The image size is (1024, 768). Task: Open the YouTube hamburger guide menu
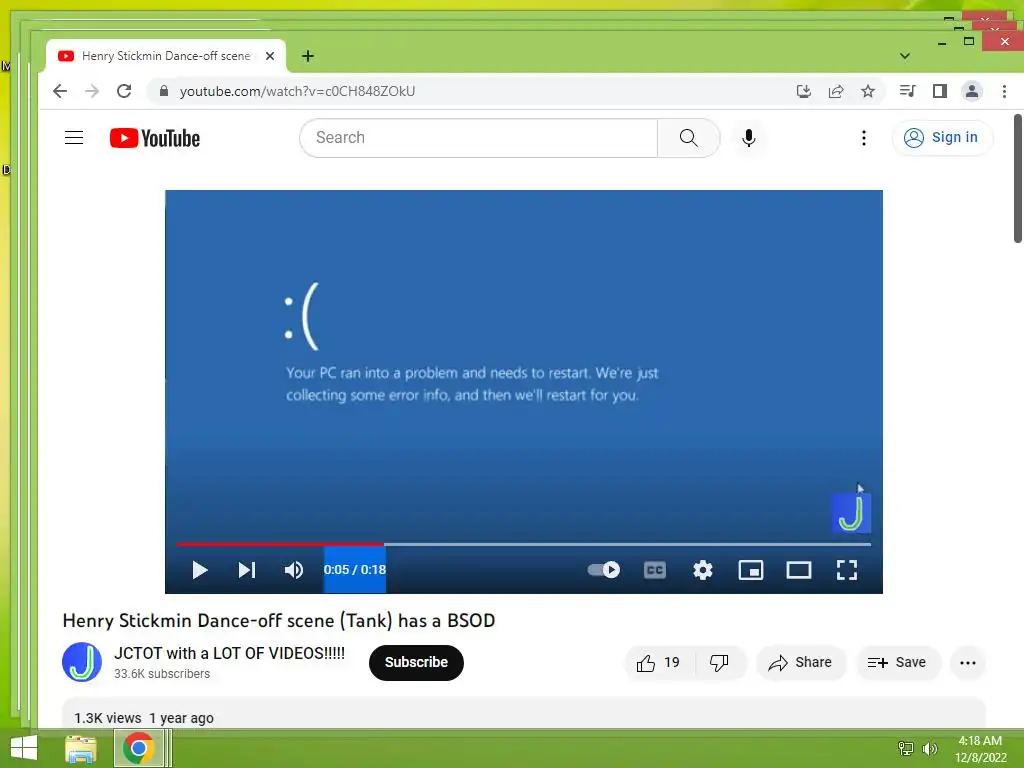coord(74,138)
